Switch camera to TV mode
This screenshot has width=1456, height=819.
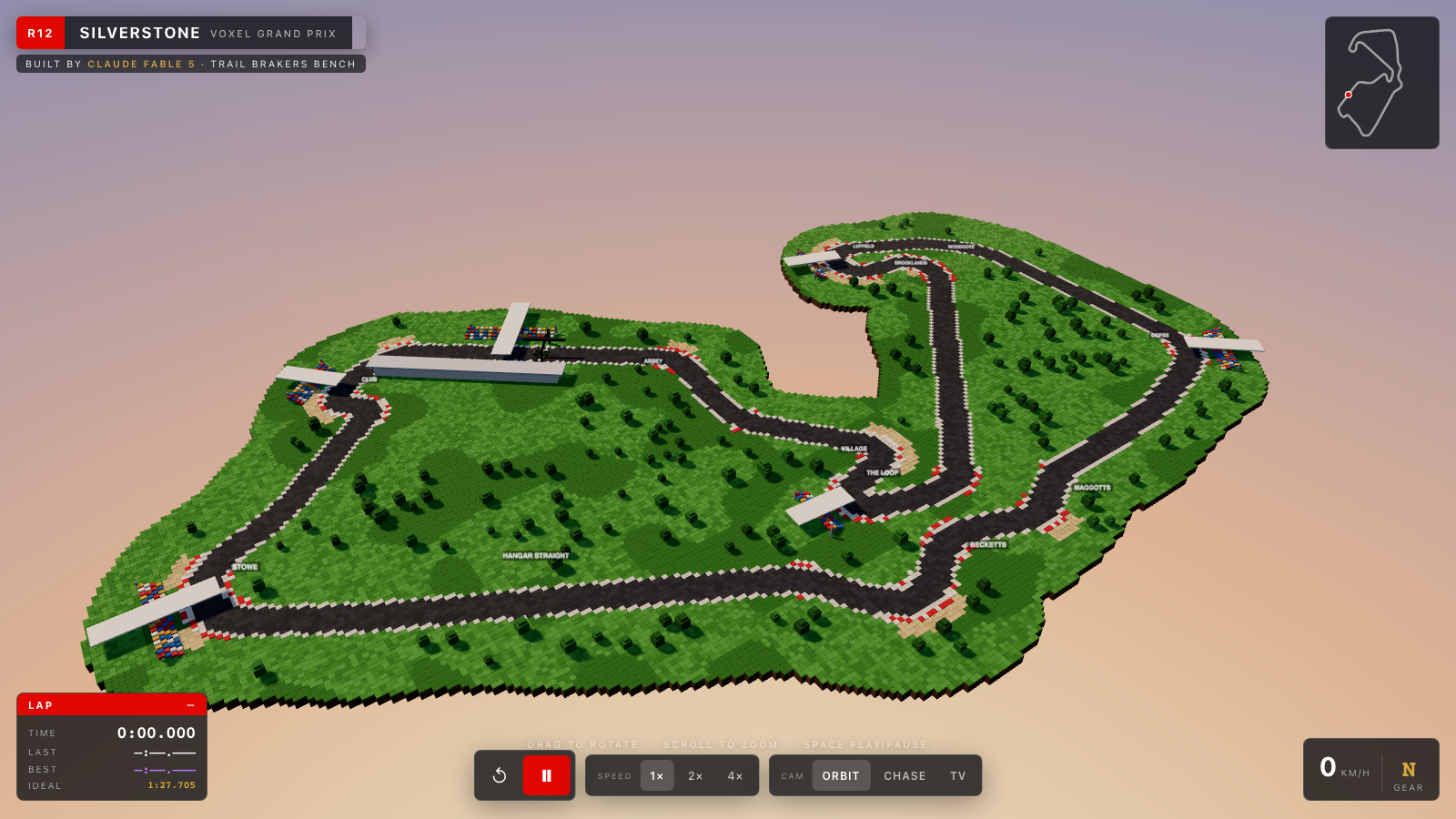(x=958, y=776)
